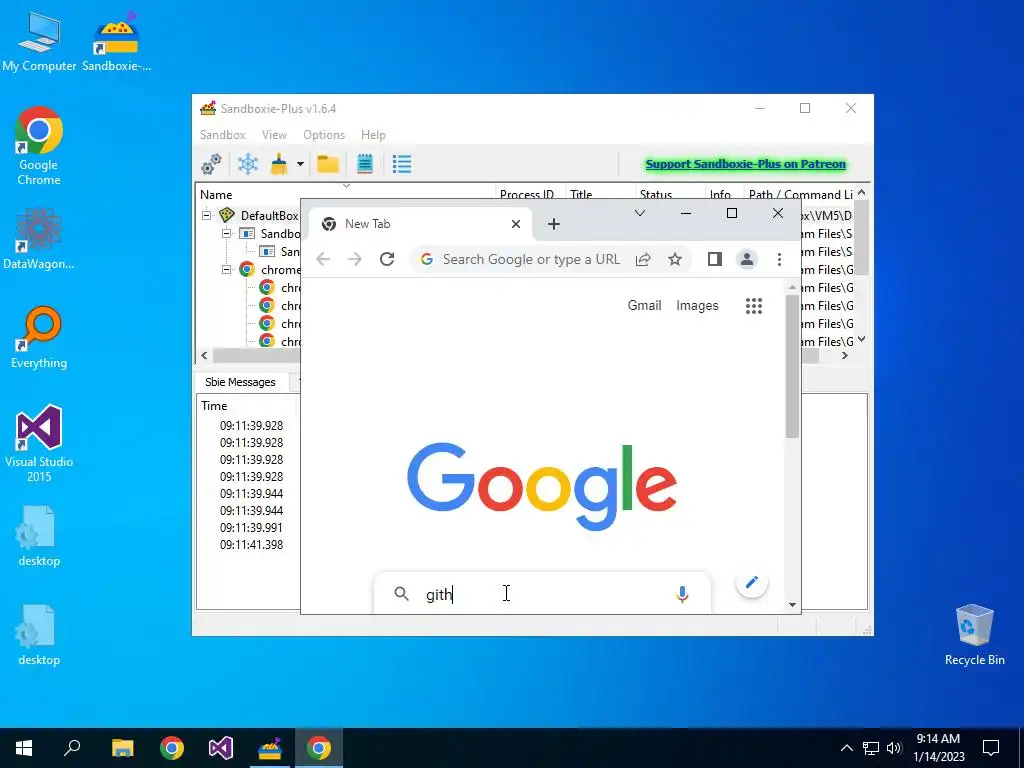
Task: Open Chrome three-dot menu
Action: click(x=779, y=259)
